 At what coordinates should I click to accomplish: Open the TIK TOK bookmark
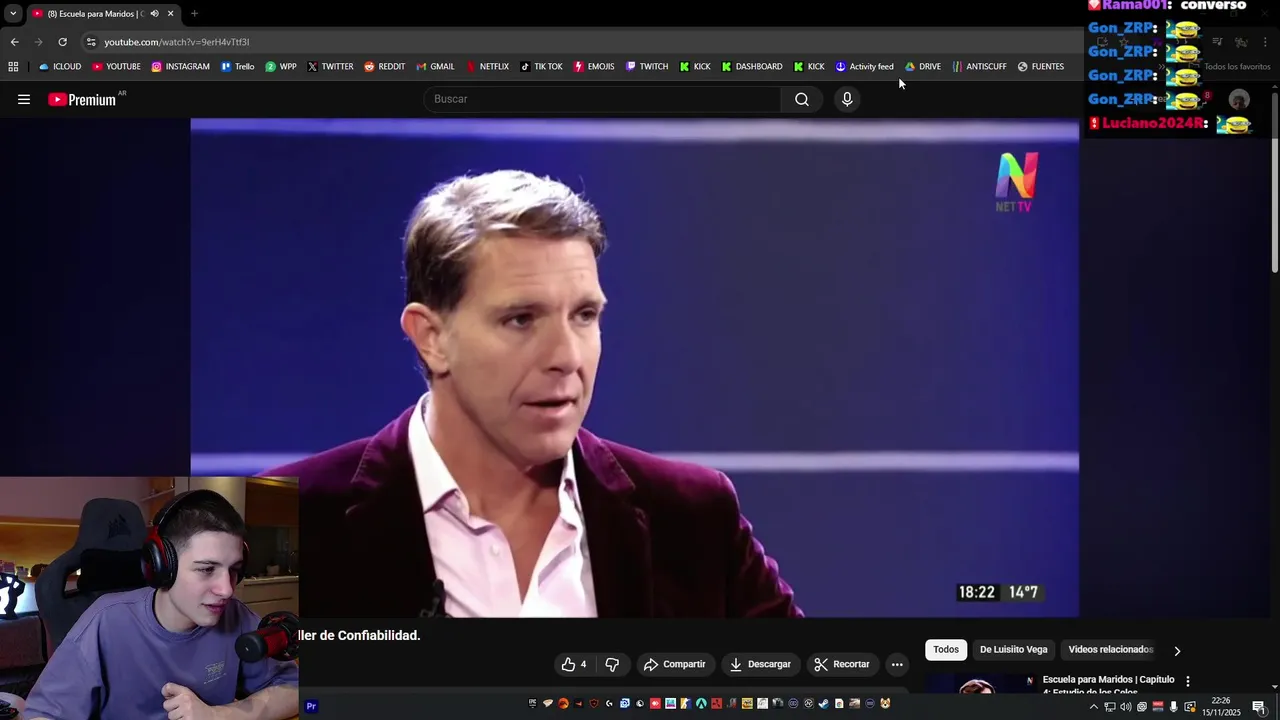pos(541,67)
